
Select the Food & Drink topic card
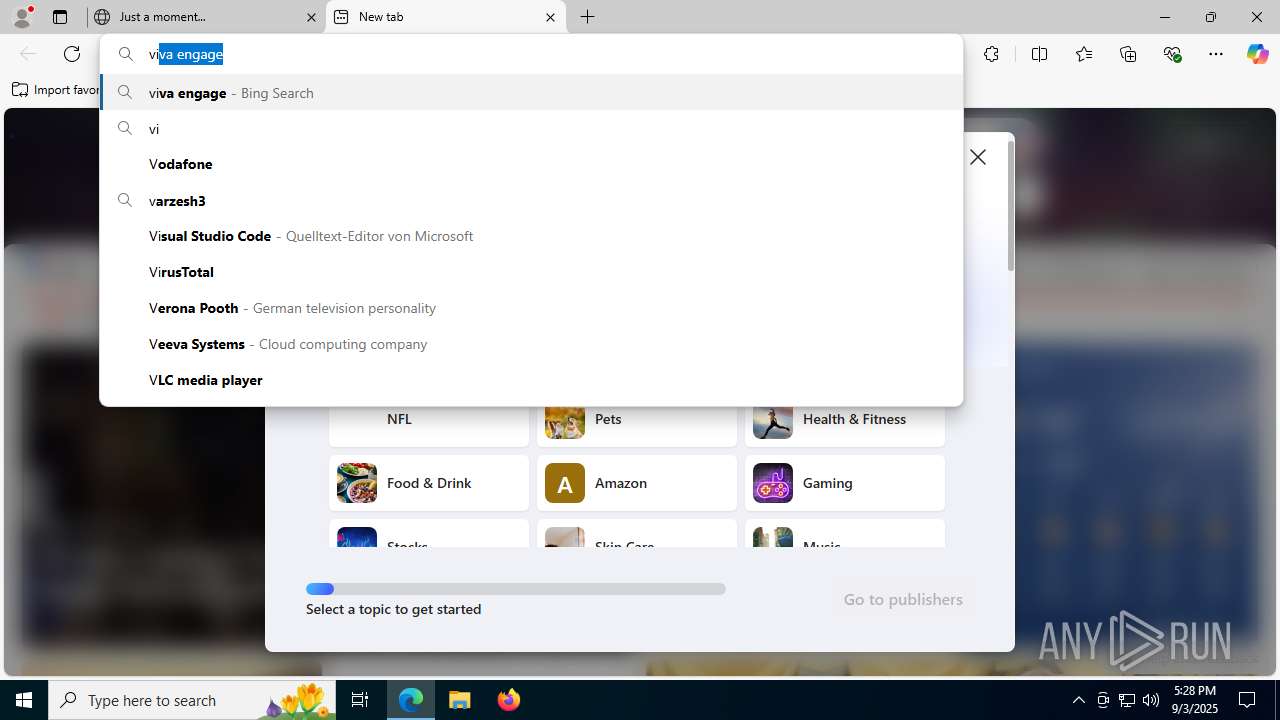coord(429,483)
